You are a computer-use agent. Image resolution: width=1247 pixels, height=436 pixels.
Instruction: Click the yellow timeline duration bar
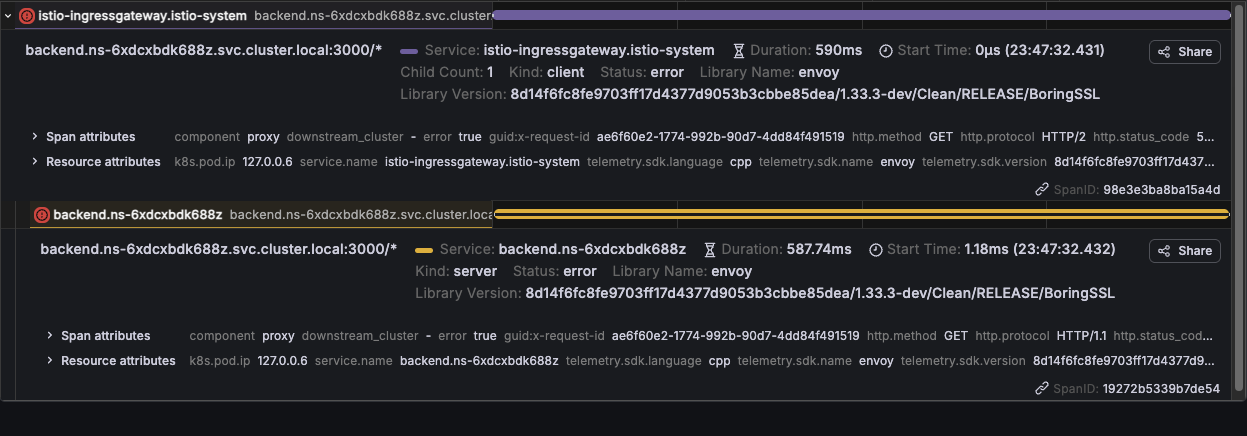click(860, 214)
